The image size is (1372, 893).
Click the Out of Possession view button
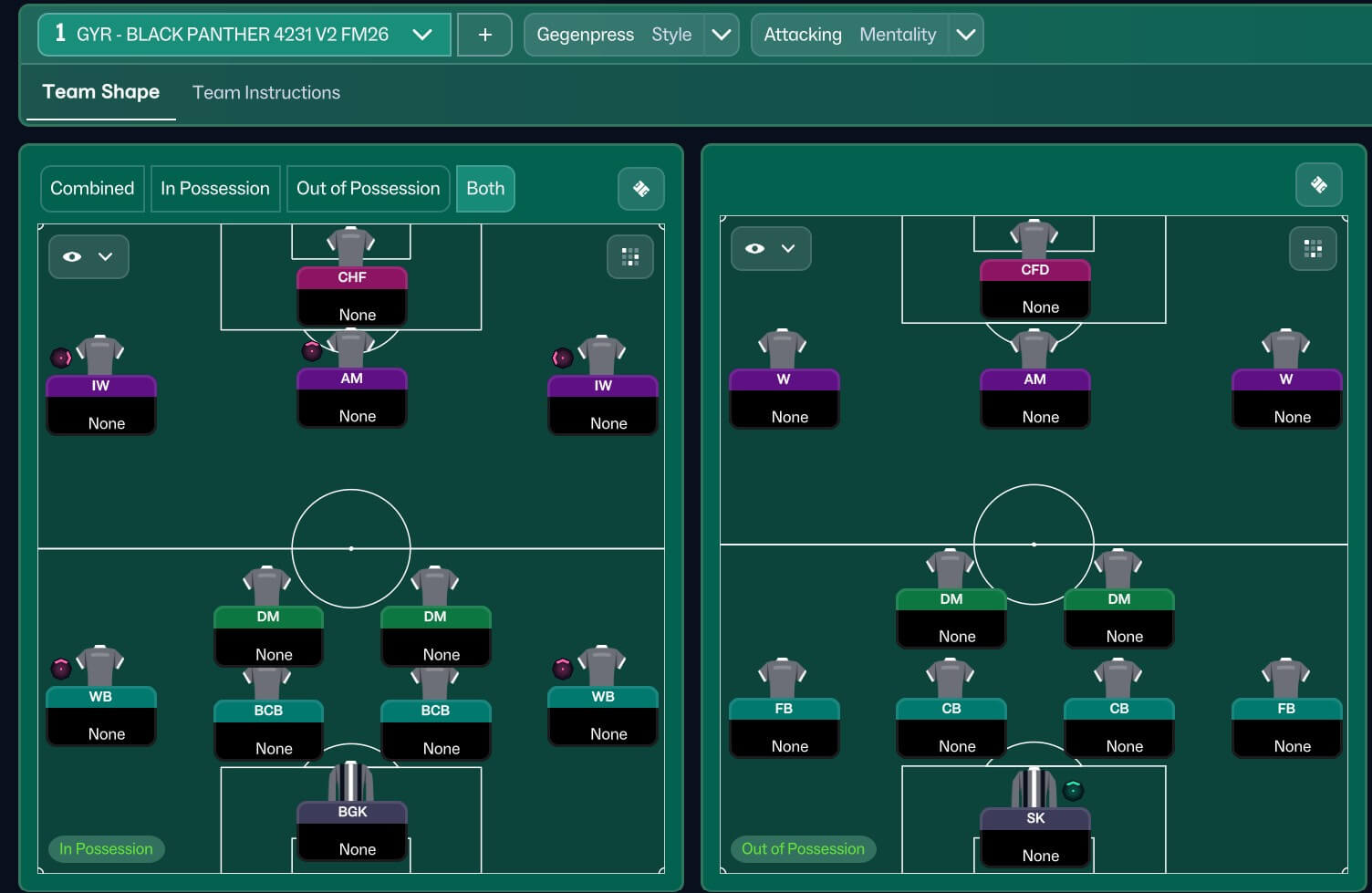point(368,189)
